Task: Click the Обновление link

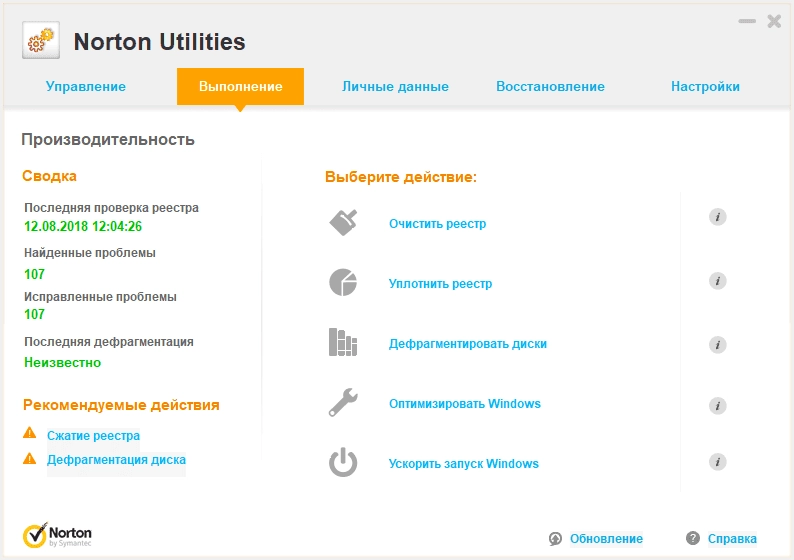Action: [x=607, y=539]
